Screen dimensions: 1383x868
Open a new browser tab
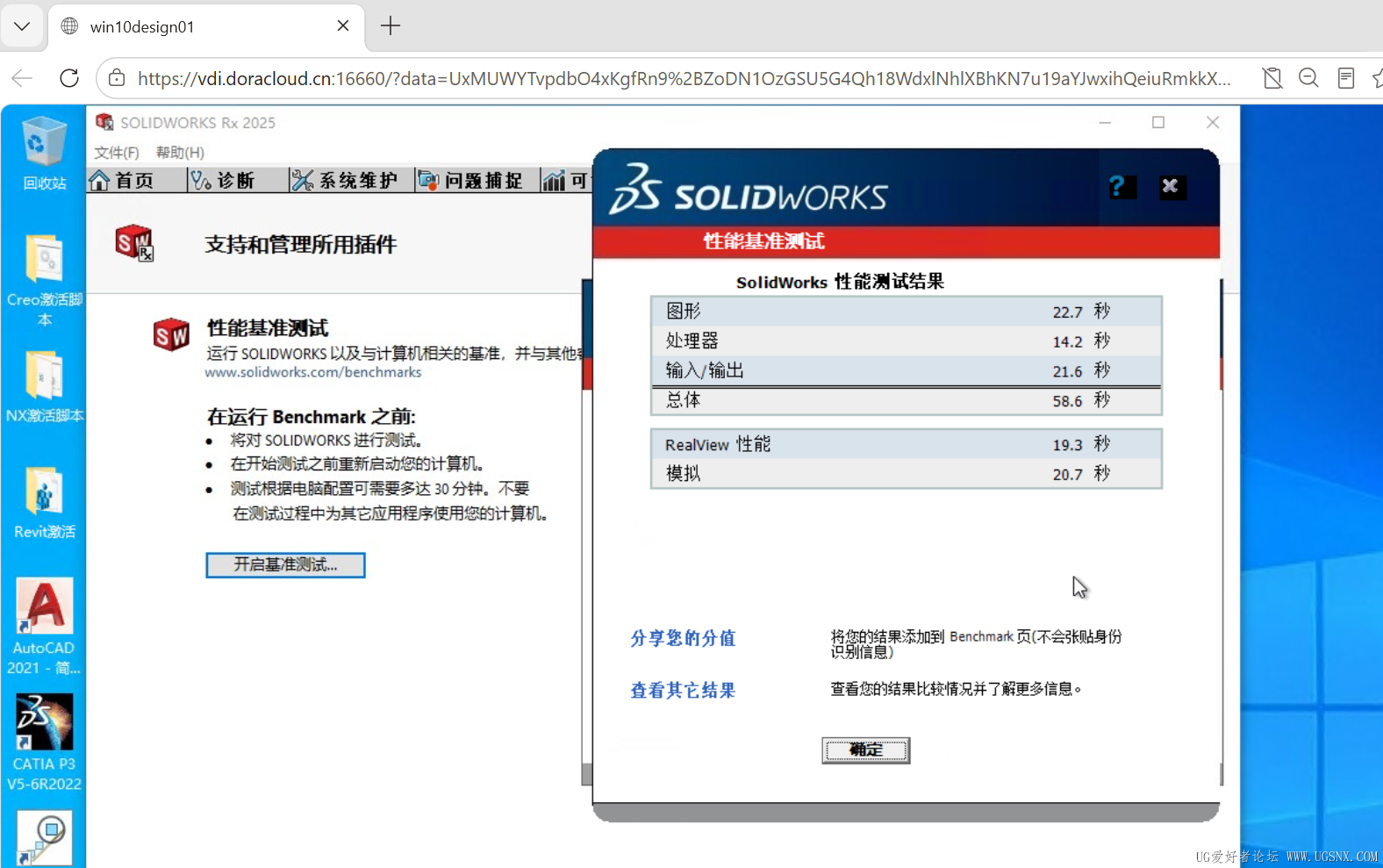click(x=391, y=26)
